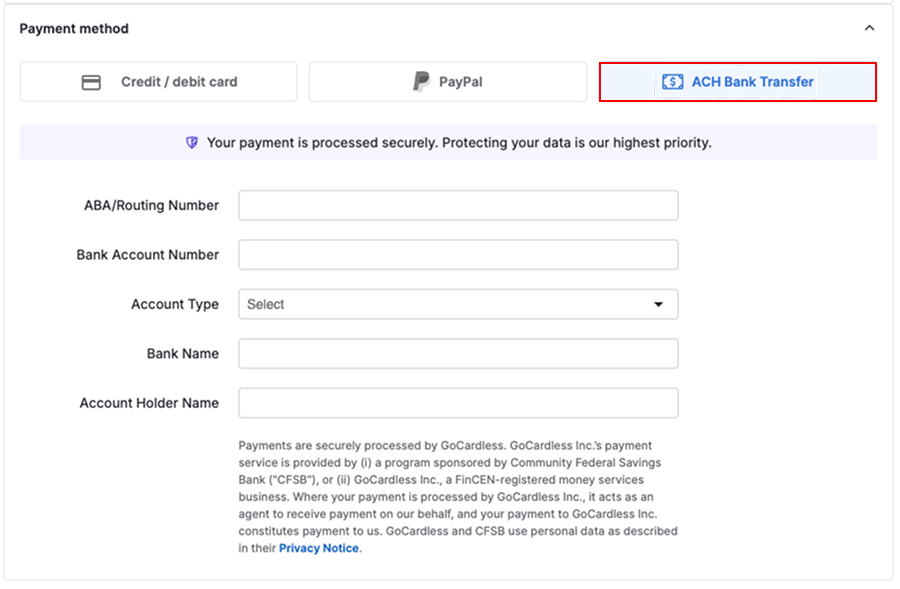Screen dimensions: 900x589
Task: Click the Payment method heading
Action: pos(74,29)
